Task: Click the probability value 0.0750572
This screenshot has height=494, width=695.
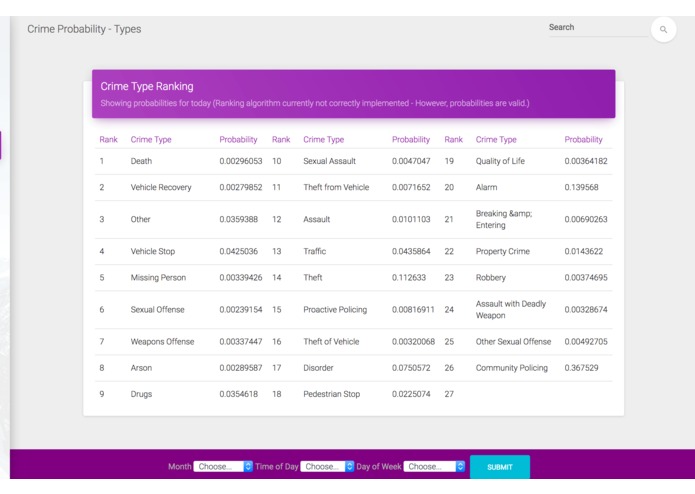Action: pyautogui.click(x=411, y=368)
